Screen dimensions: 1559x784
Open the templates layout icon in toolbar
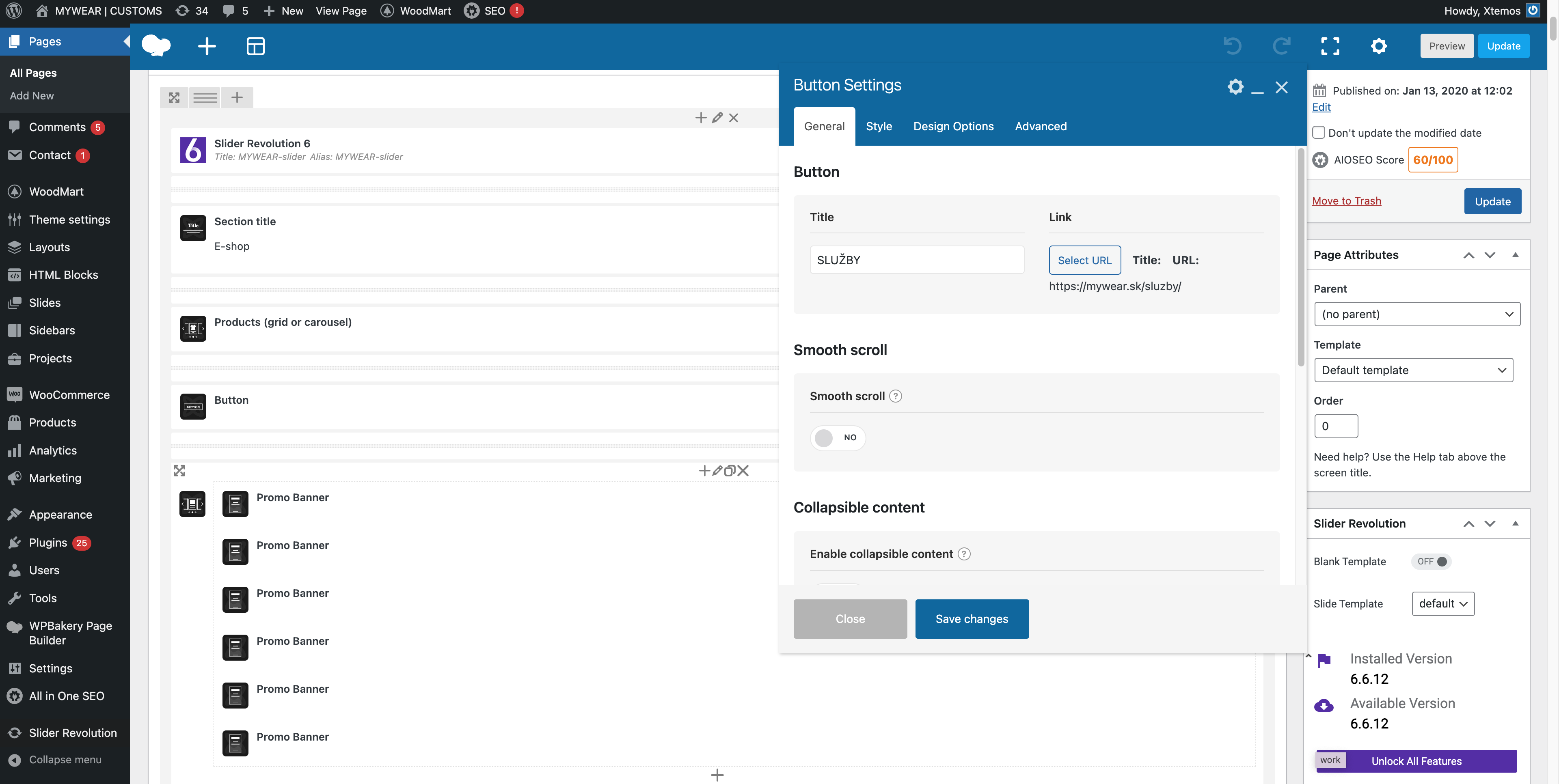255,46
